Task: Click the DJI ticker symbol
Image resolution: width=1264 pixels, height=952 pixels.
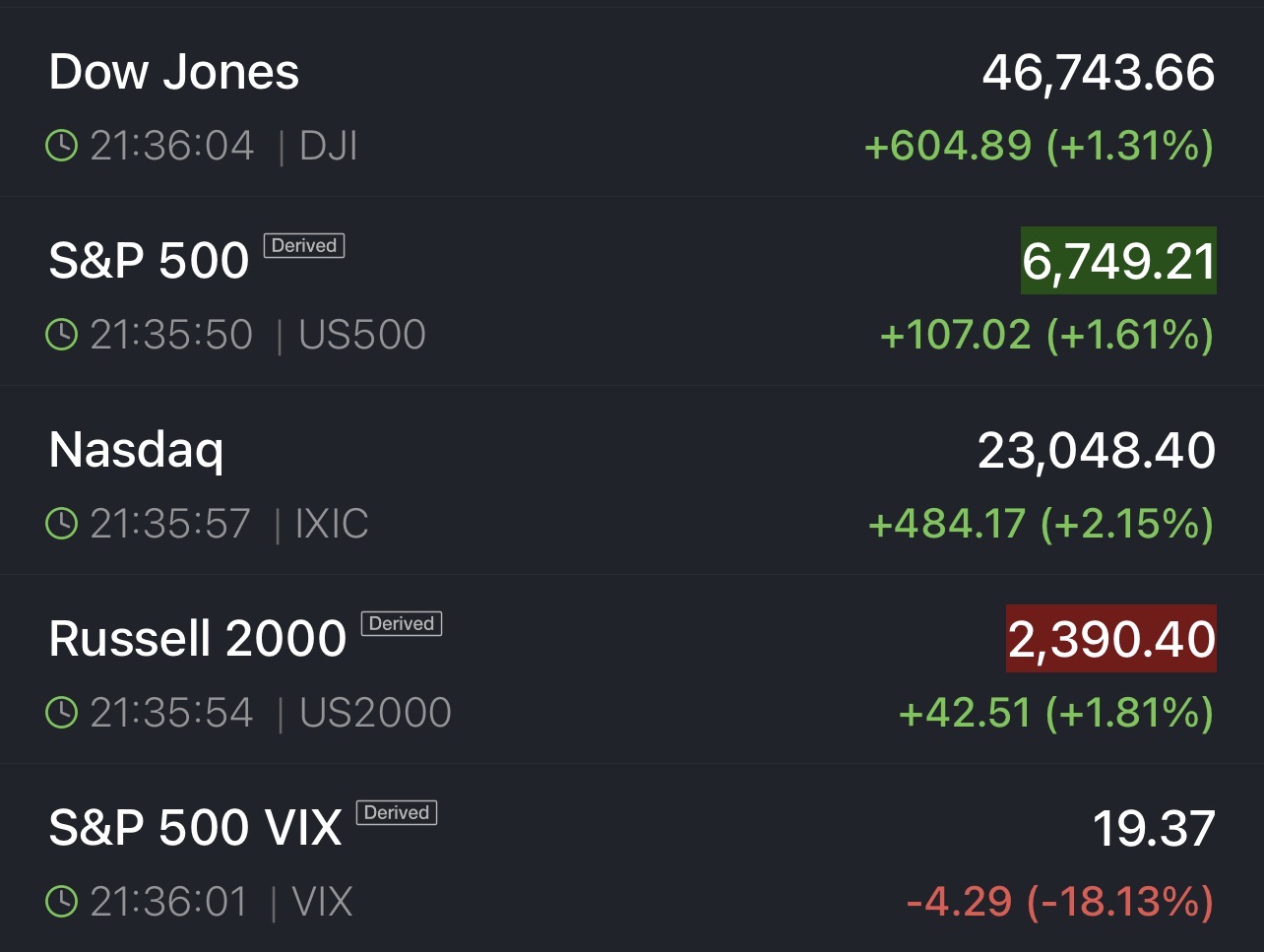Action: pyautogui.click(x=329, y=147)
